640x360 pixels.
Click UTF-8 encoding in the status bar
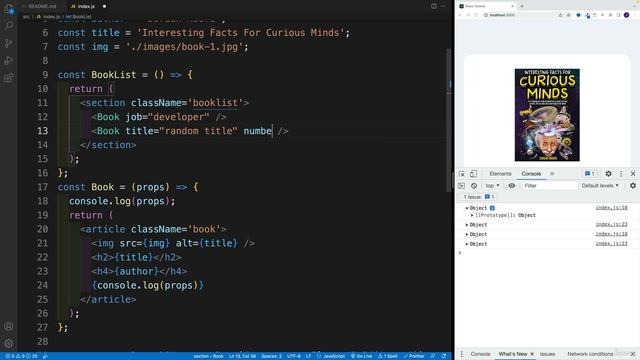tap(293, 356)
